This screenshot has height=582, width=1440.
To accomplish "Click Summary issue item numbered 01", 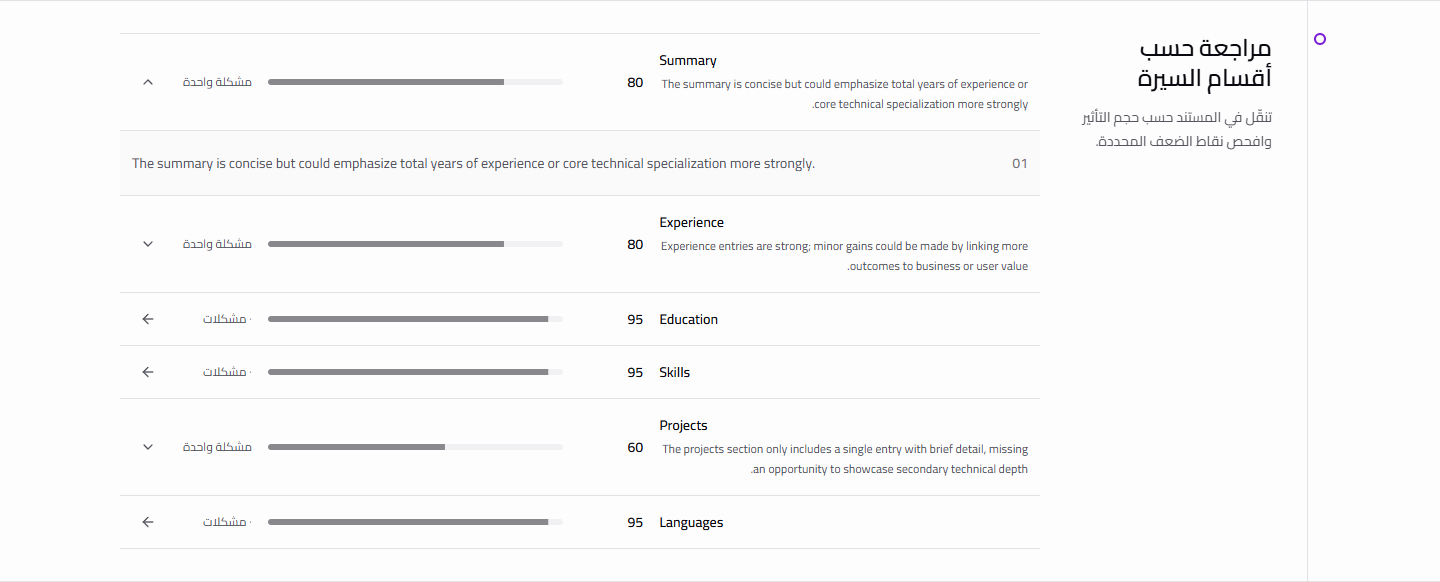I will coord(580,163).
